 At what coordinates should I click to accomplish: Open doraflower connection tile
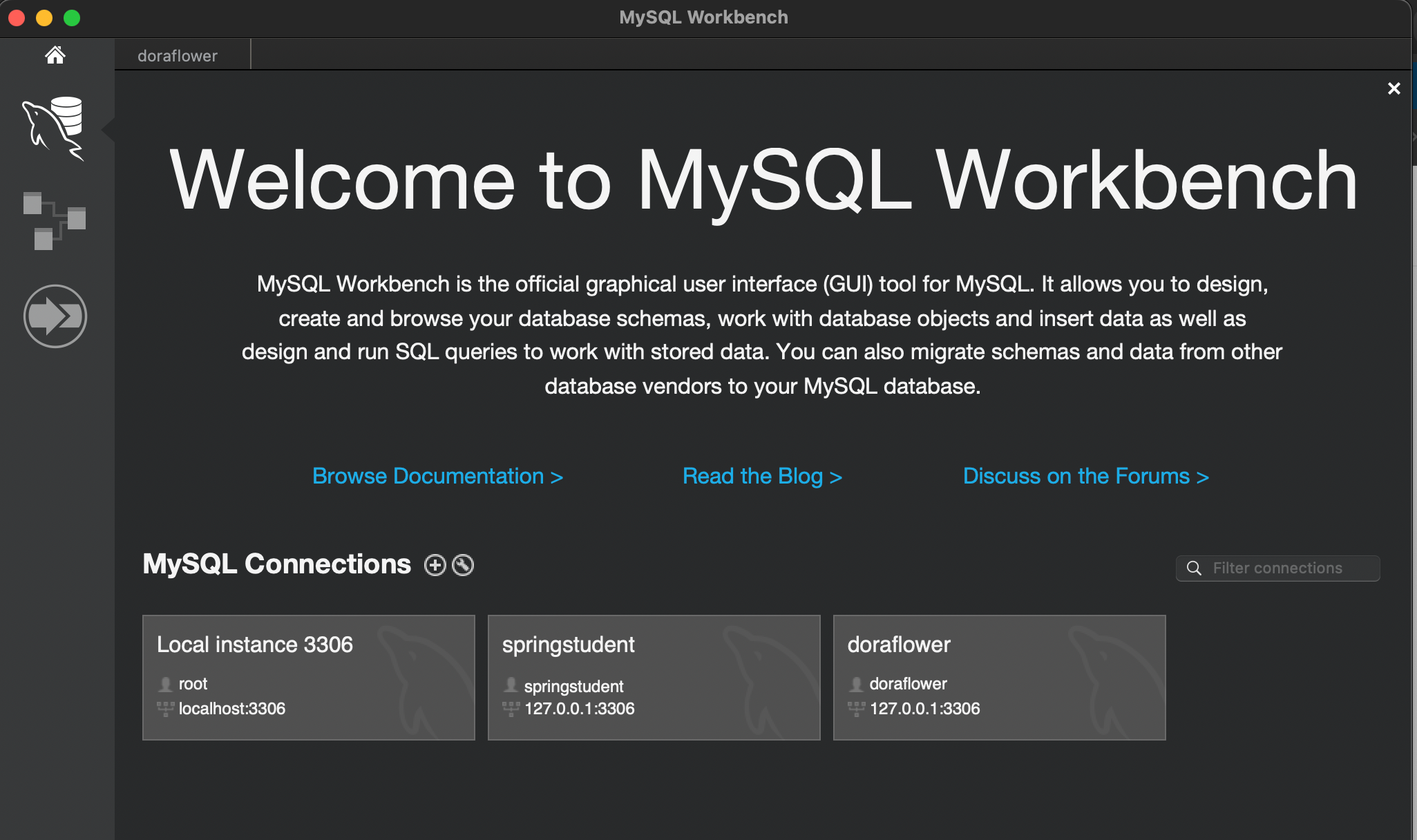999,677
